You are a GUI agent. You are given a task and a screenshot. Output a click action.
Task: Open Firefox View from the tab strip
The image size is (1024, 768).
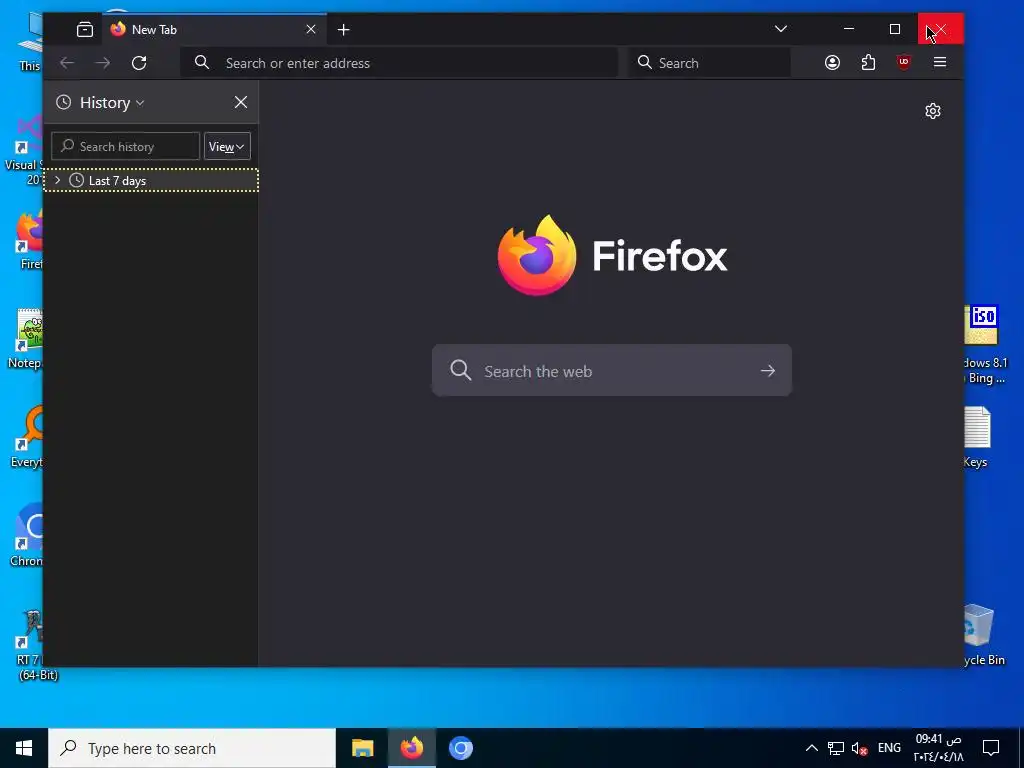click(85, 29)
